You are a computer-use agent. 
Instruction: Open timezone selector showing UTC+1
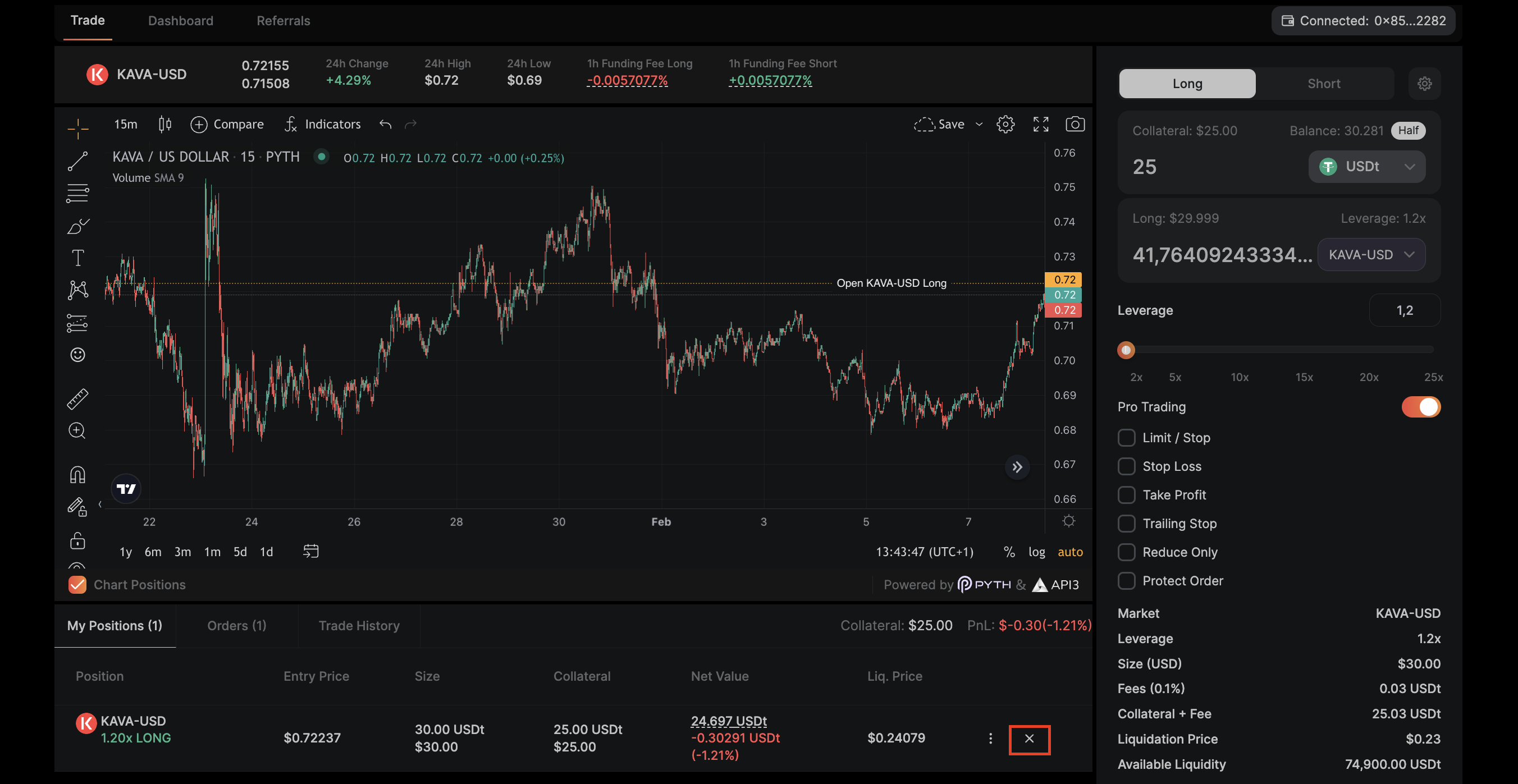point(924,552)
